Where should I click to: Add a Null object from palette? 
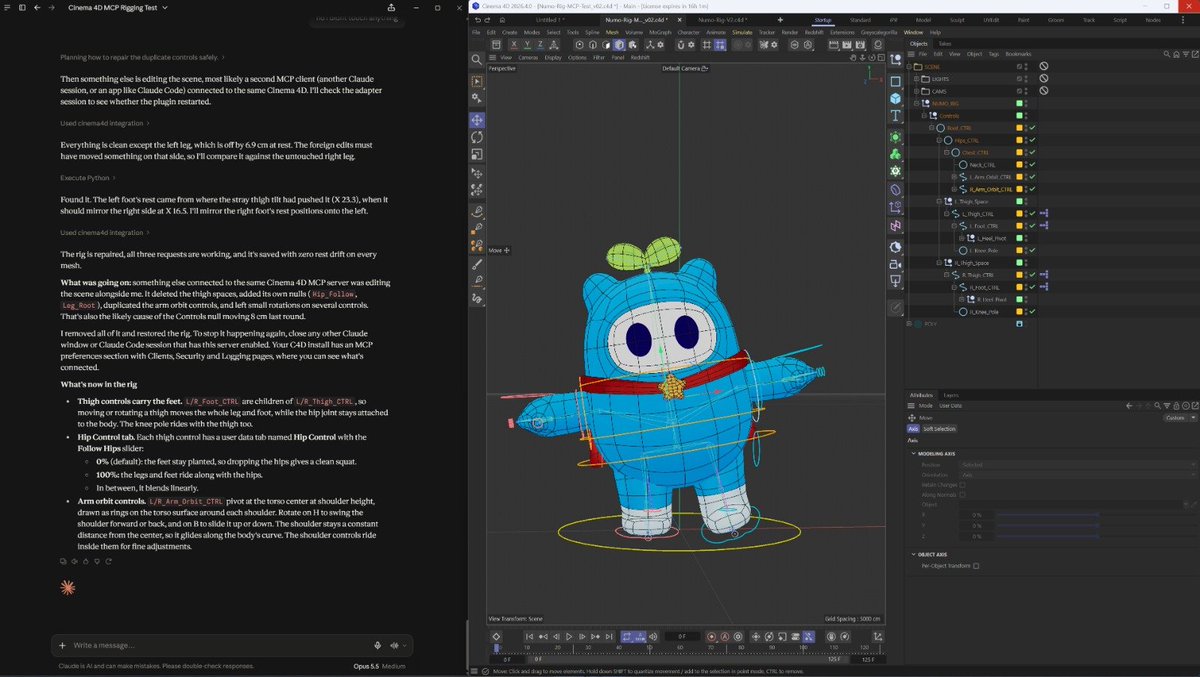(895, 59)
